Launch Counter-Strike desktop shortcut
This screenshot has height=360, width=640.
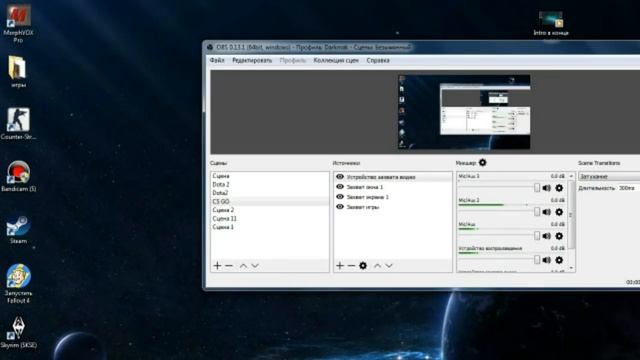click(18, 123)
